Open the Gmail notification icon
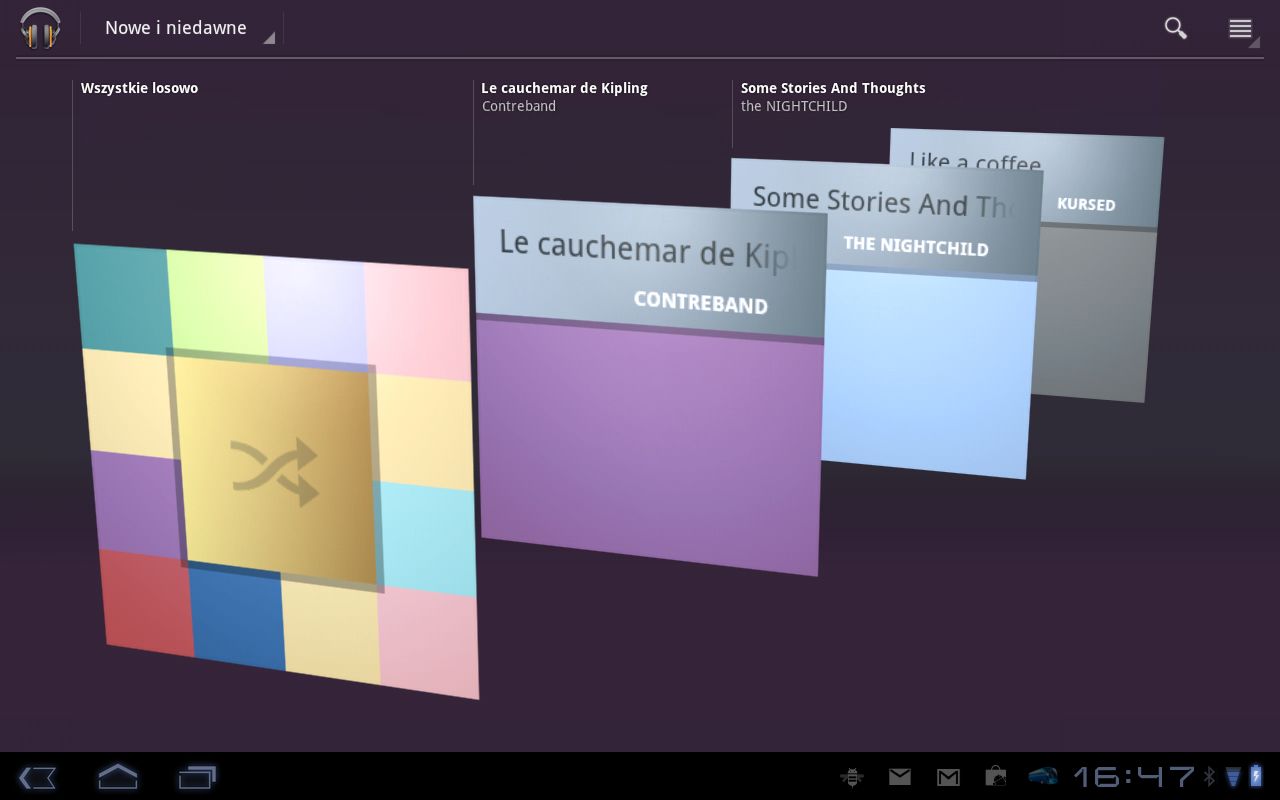This screenshot has width=1280, height=800. [x=948, y=776]
